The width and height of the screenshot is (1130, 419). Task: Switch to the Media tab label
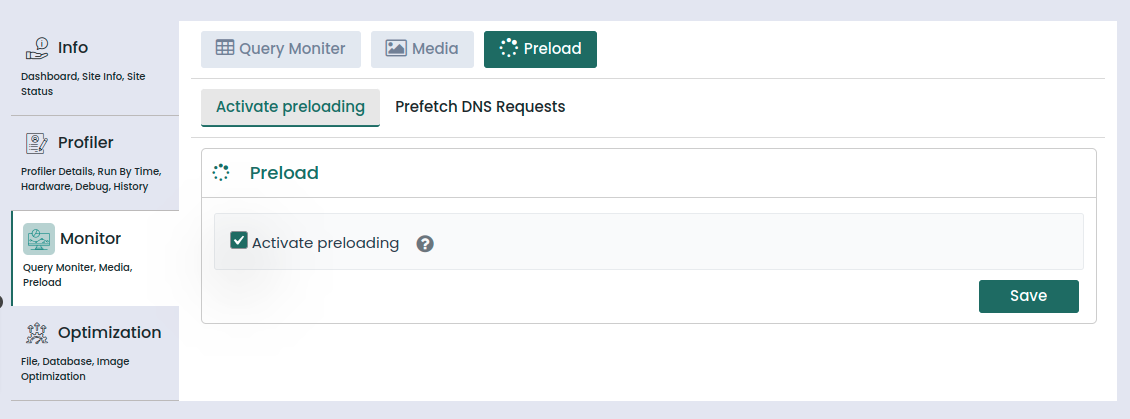point(435,48)
